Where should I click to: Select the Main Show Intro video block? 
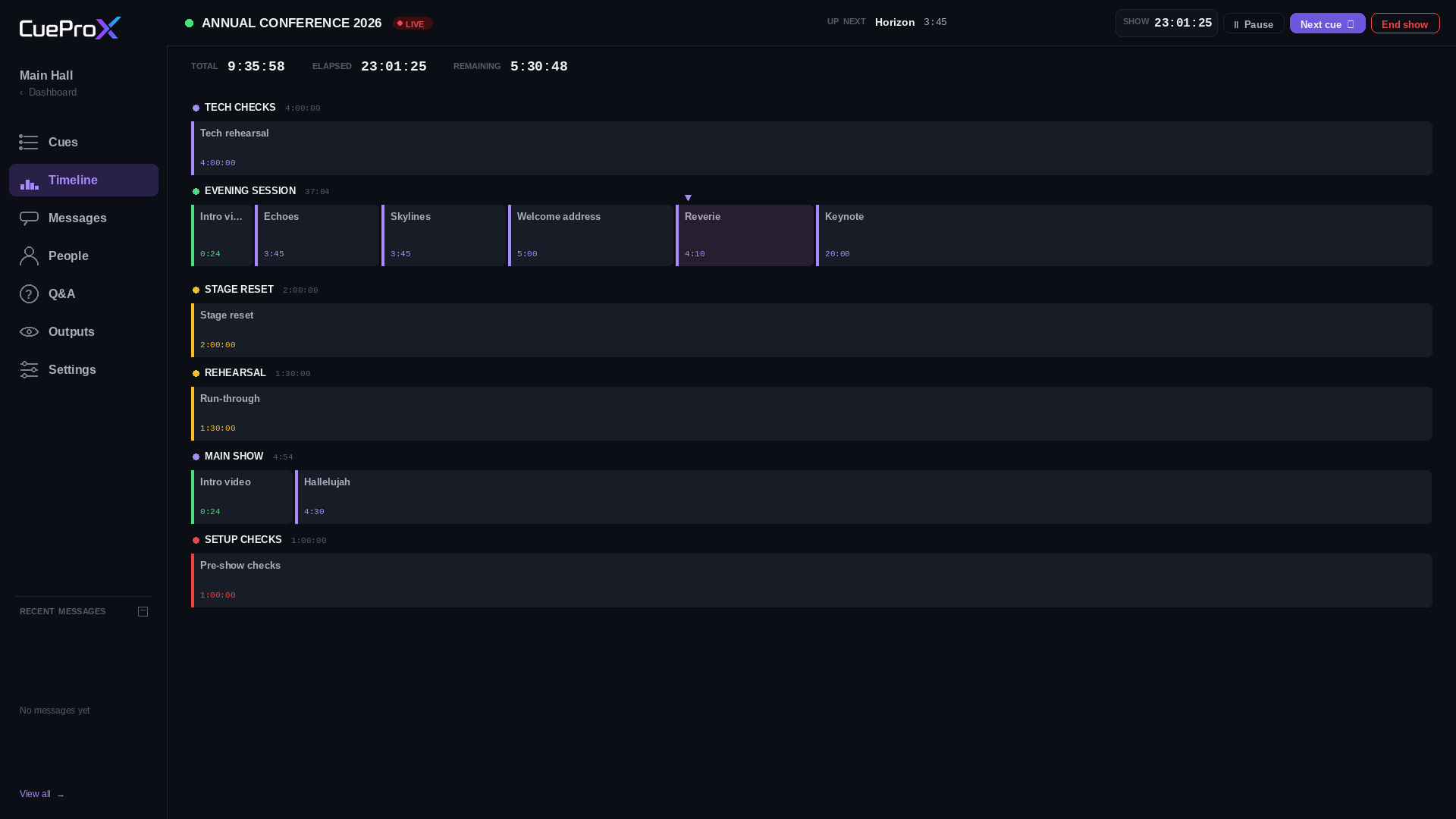[x=242, y=497]
